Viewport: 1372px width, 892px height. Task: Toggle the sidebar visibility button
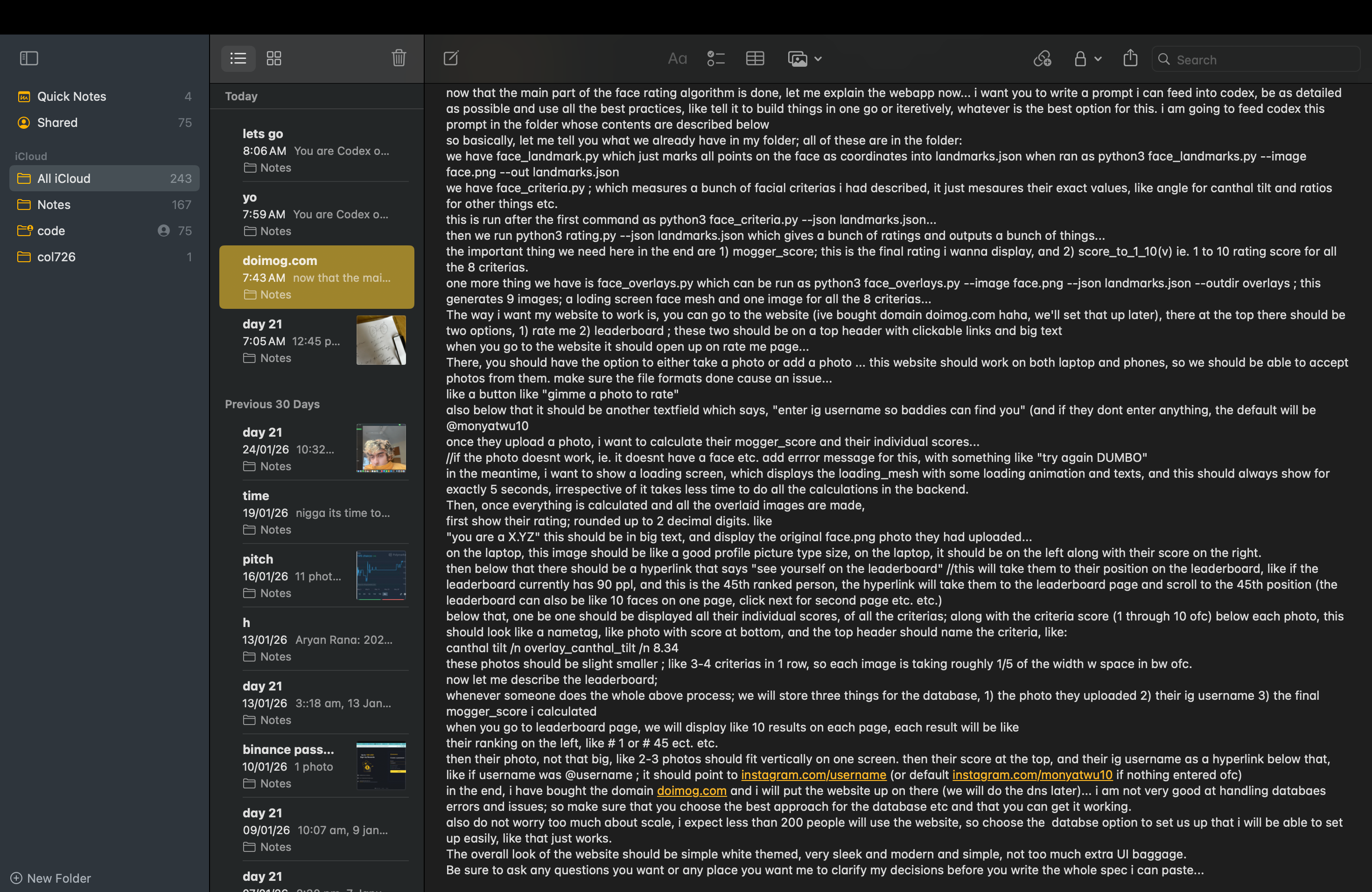pyautogui.click(x=29, y=58)
